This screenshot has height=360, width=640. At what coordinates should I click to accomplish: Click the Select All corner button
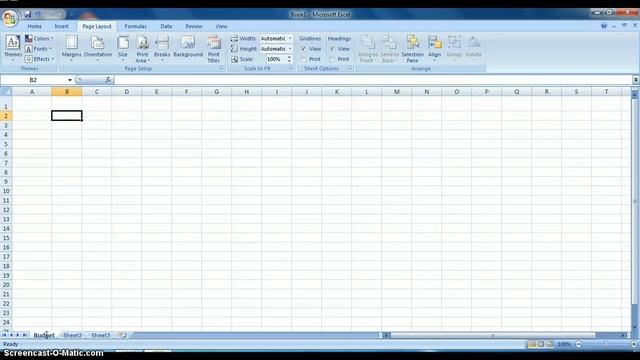pos(6,92)
